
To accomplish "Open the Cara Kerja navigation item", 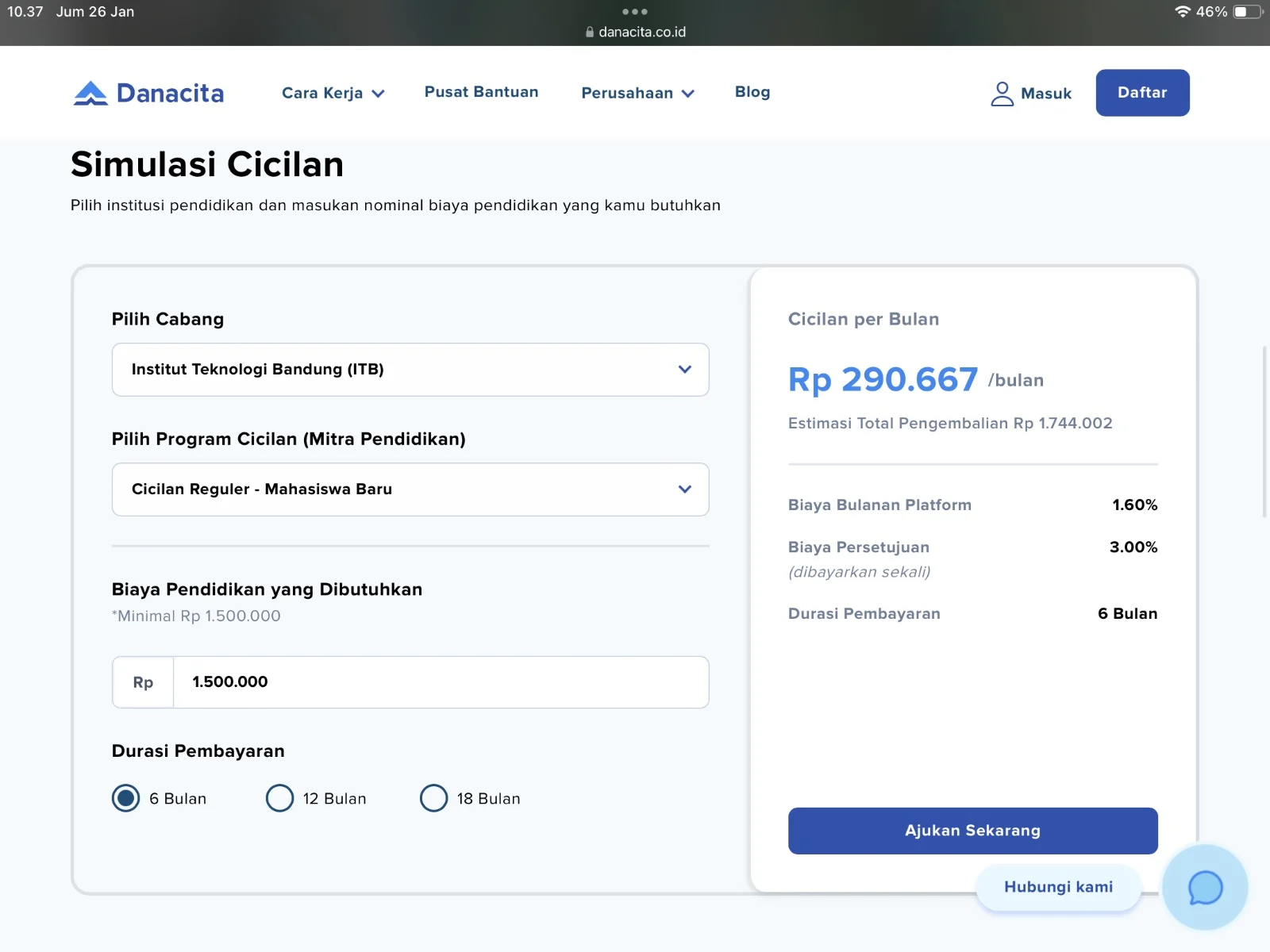I will coord(322,93).
